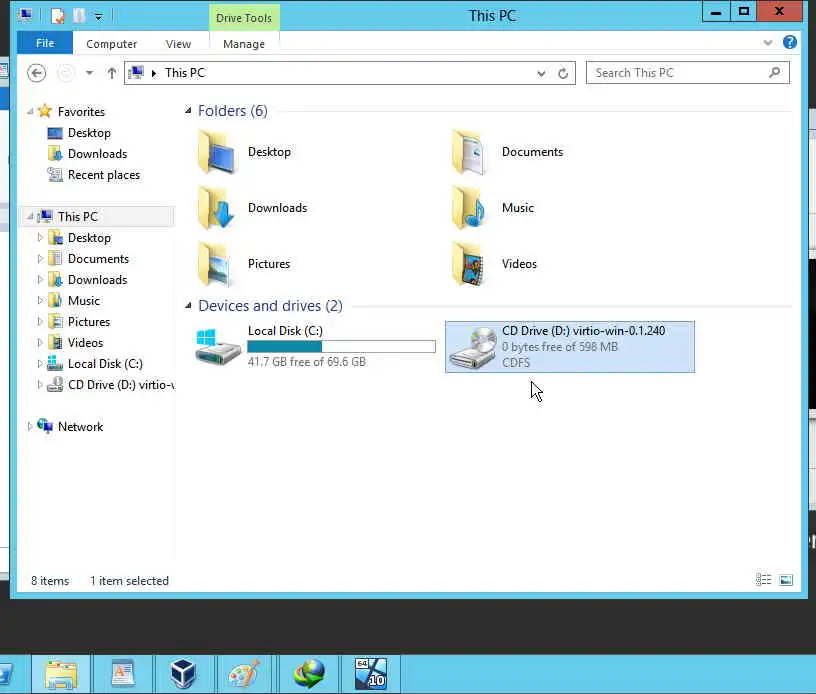The image size is (816, 694).
Task: Open the document editor taskbar icon
Action: [122, 674]
